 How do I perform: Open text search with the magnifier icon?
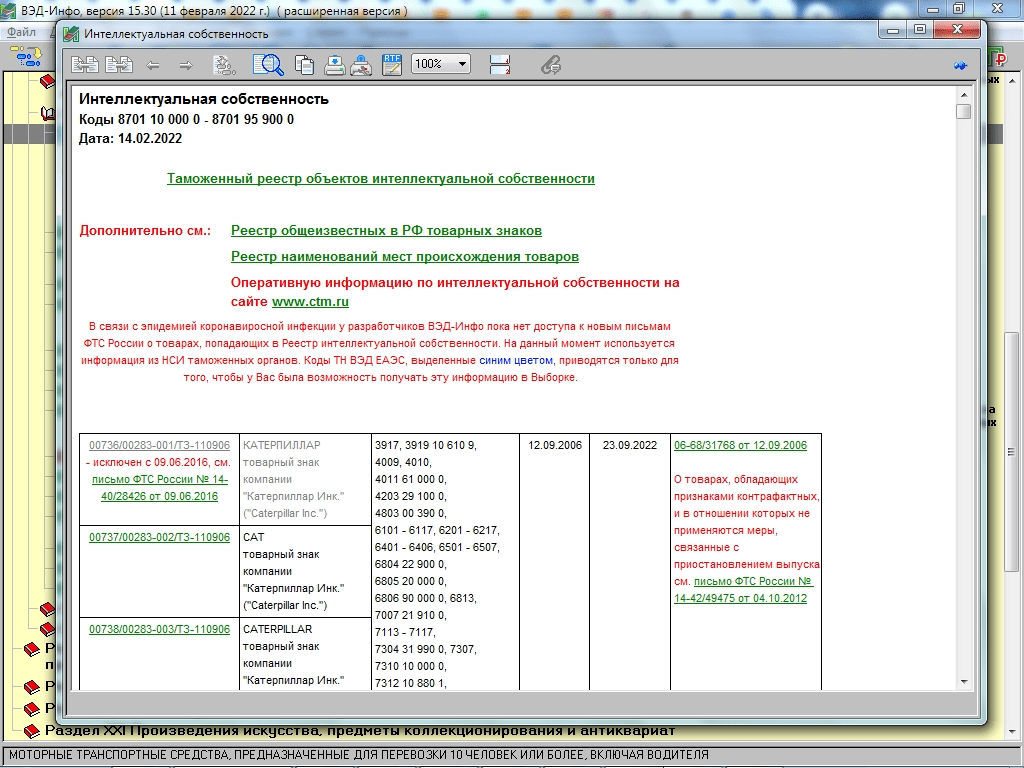268,65
